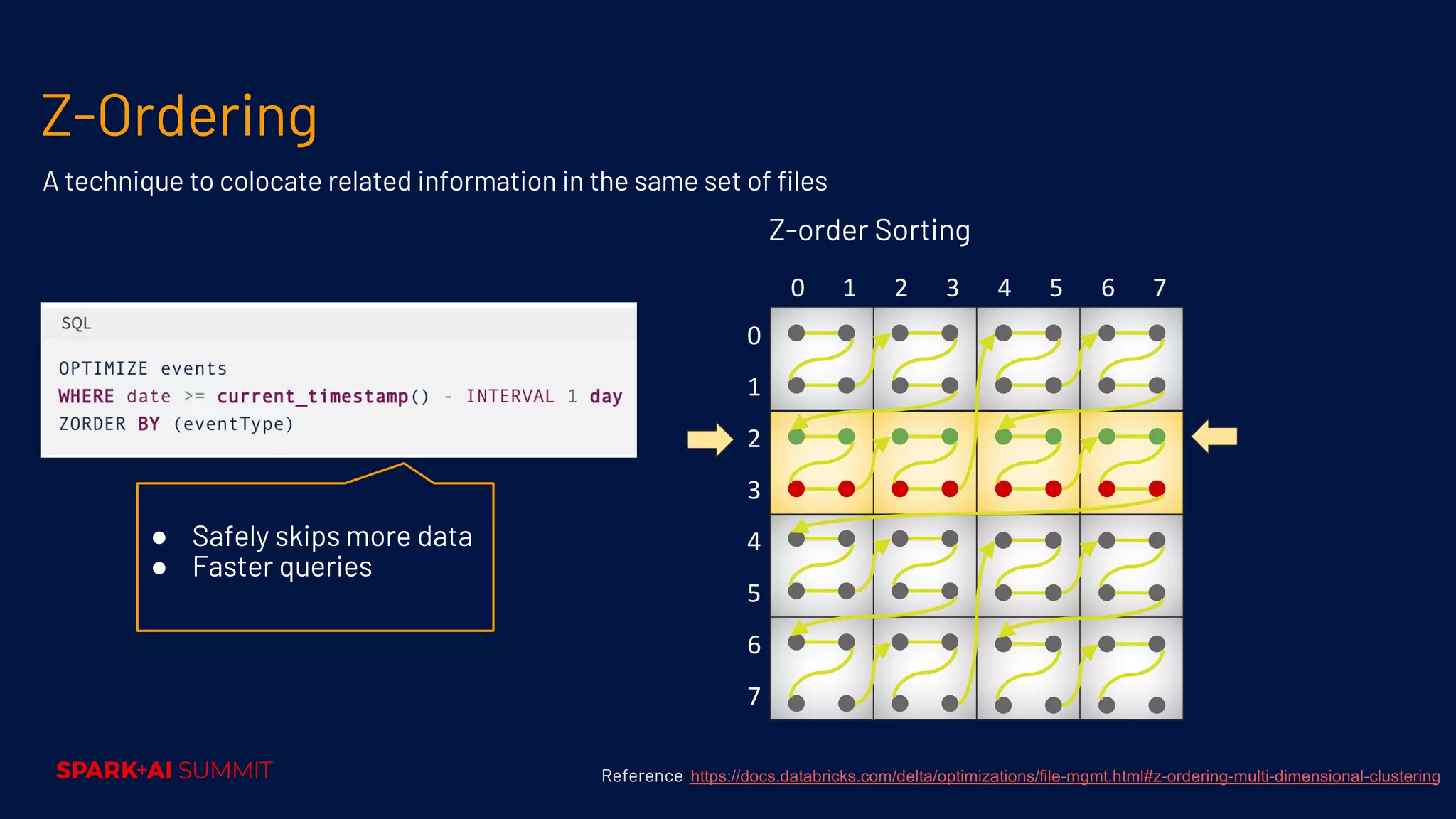Click the right yellow arrow pointing left
This screenshot has height=819, width=1456.
coord(1214,437)
